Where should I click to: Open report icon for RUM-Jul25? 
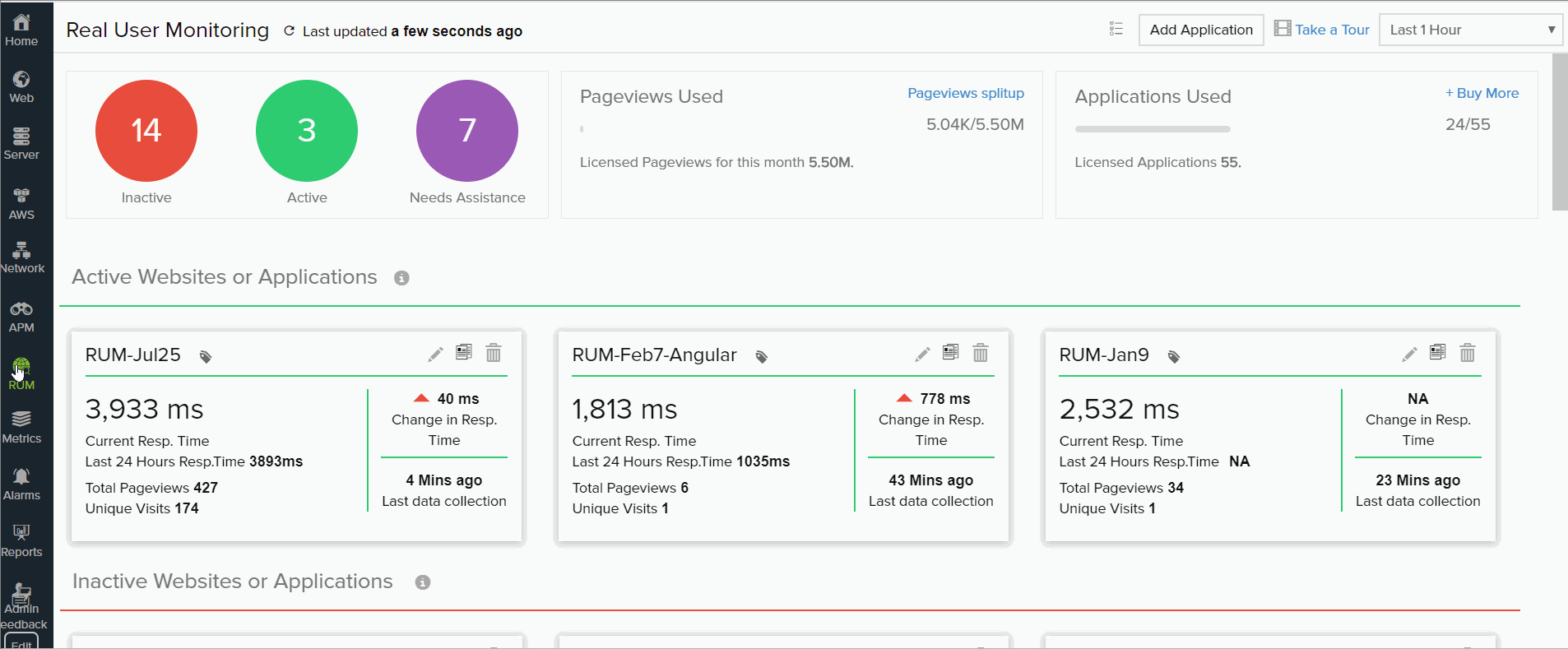[464, 352]
